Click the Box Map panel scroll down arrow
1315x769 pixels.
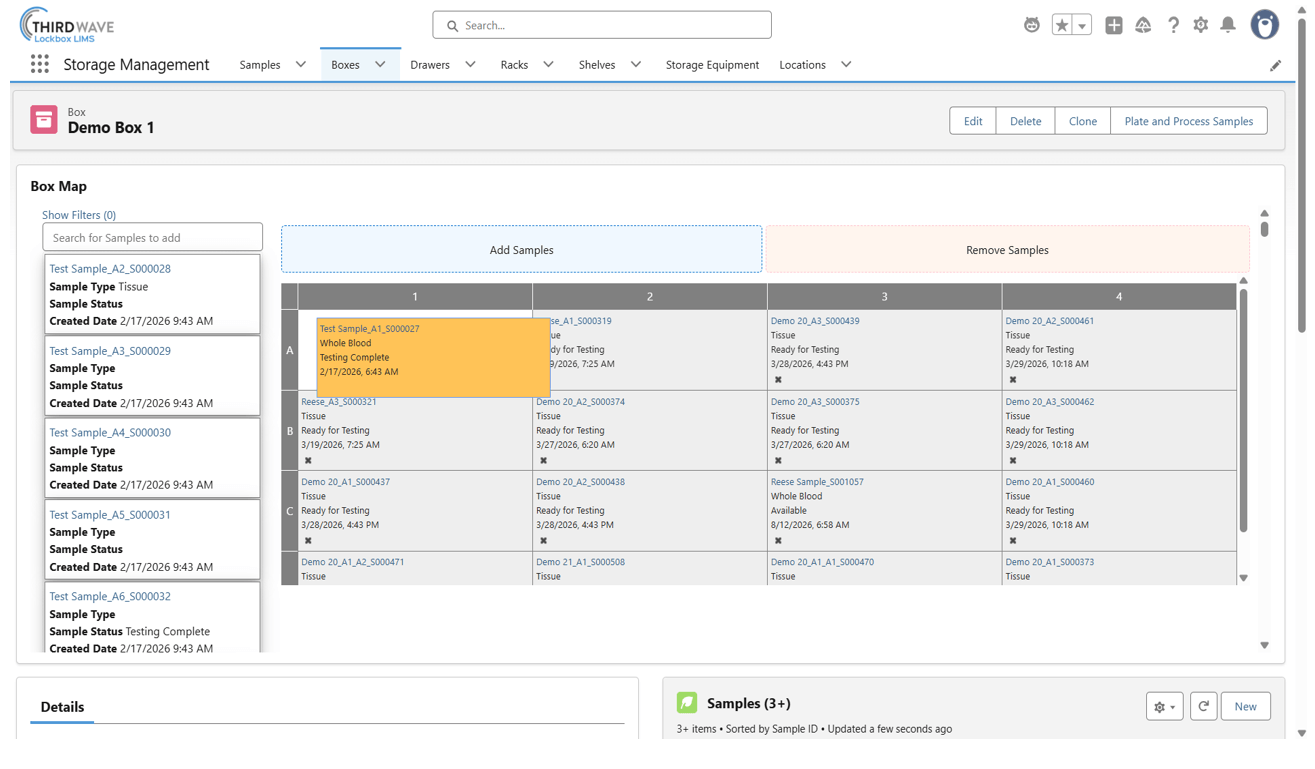1264,645
